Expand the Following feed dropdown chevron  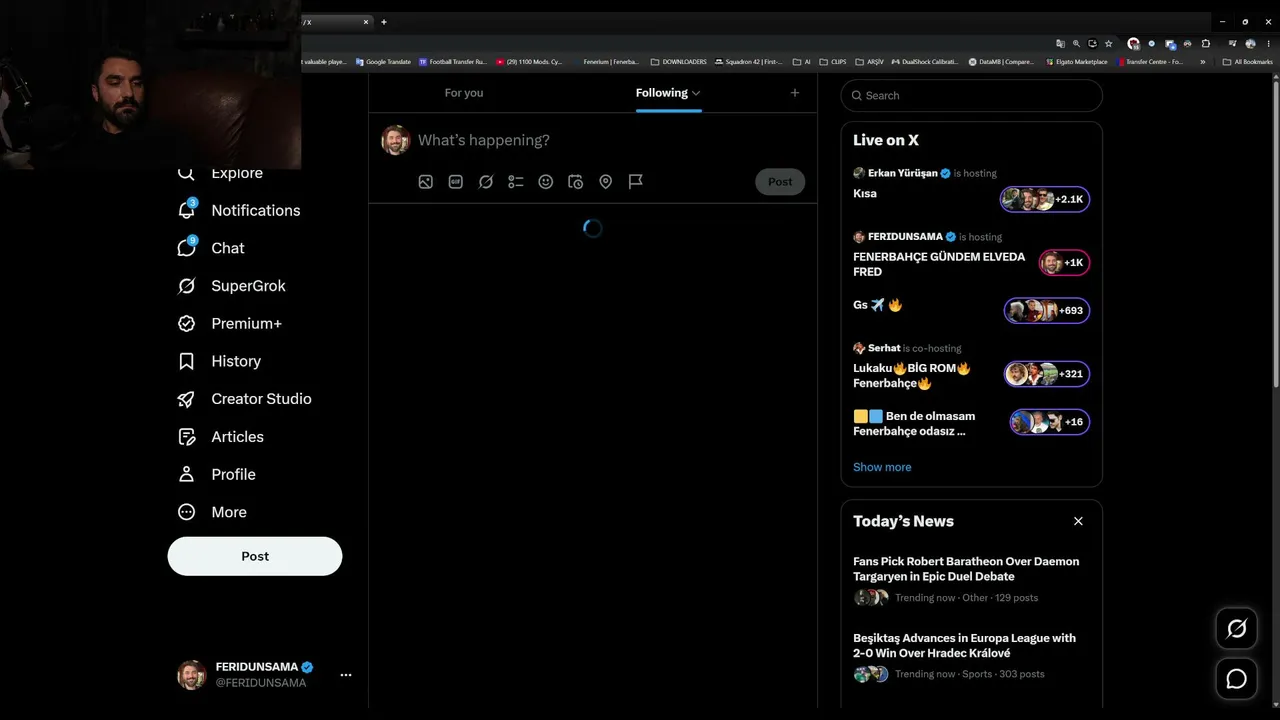coord(696,93)
